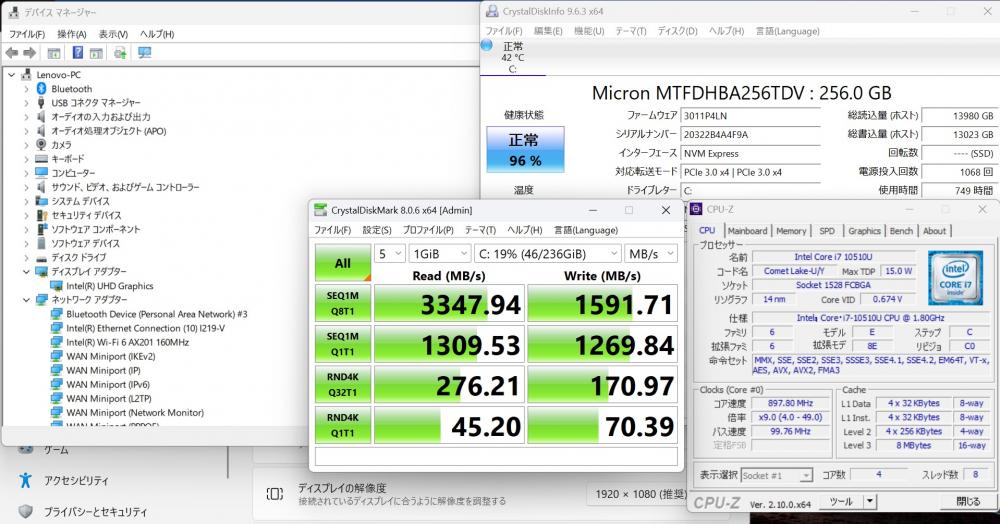Click the CrystalDiskInfo blue disk status icon
The height and width of the screenshot is (524, 1000).
[x=487, y=45]
